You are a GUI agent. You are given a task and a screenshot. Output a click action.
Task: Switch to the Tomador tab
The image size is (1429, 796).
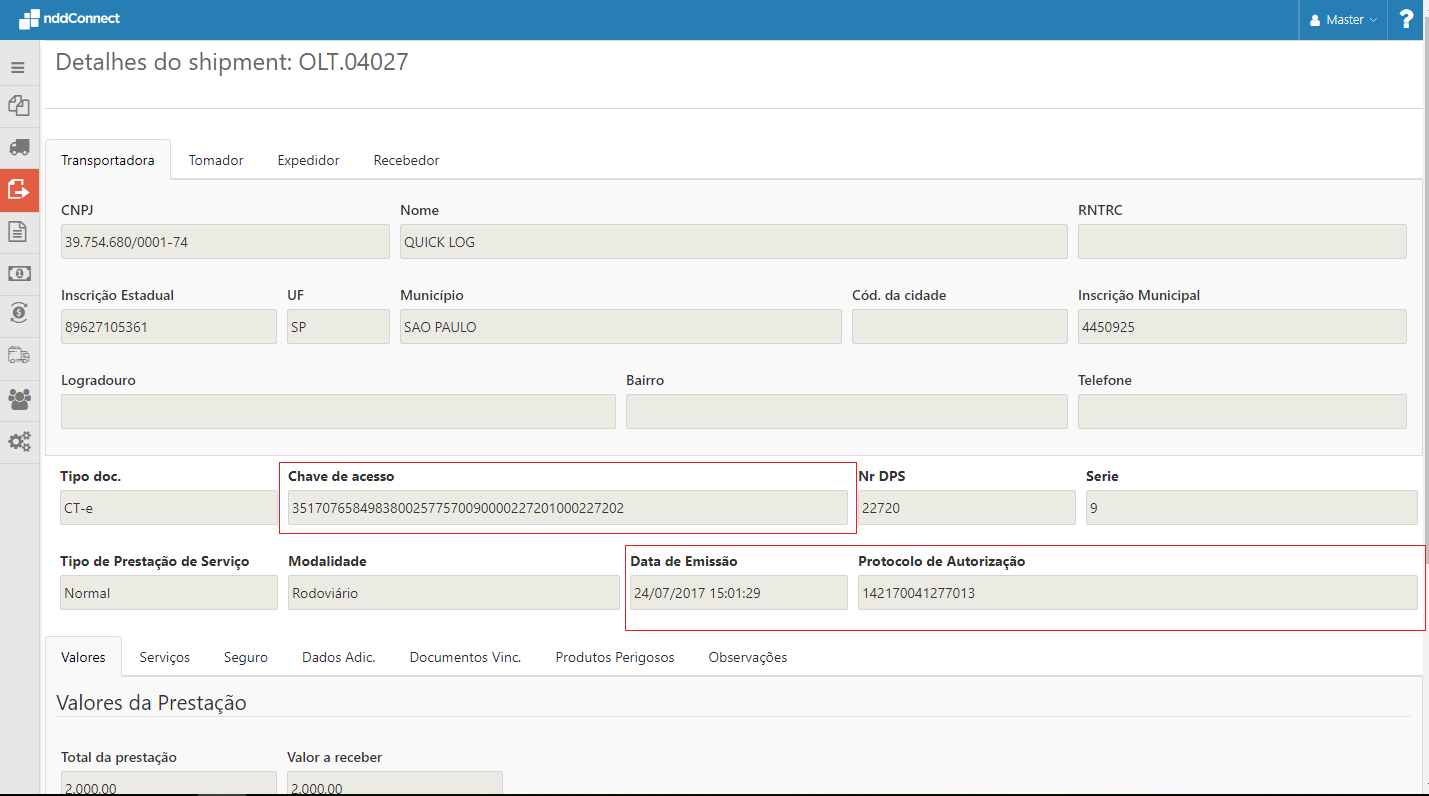(x=216, y=160)
